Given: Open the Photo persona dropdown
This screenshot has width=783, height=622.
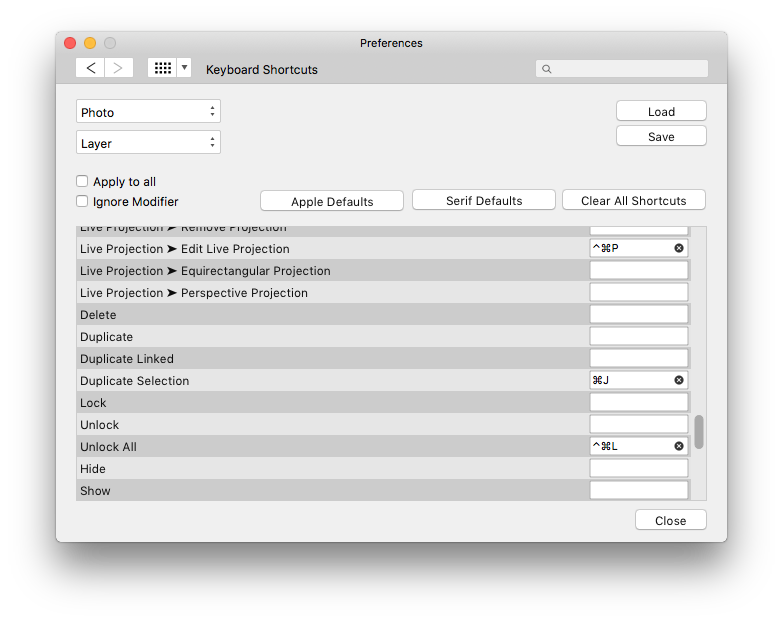Looking at the screenshot, I should click(148, 112).
